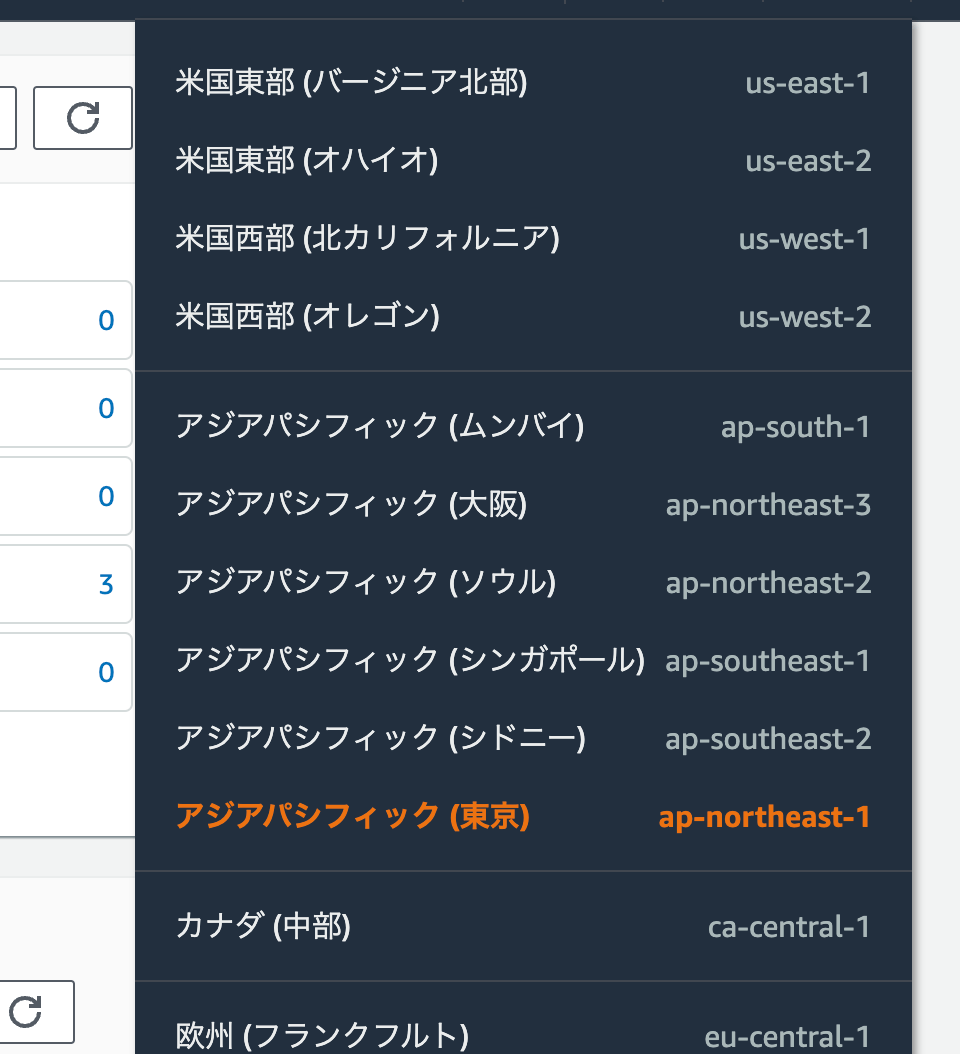Click the upper refresh icon button
Viewport: 960px width, 1054px height.
click(83, 118)
